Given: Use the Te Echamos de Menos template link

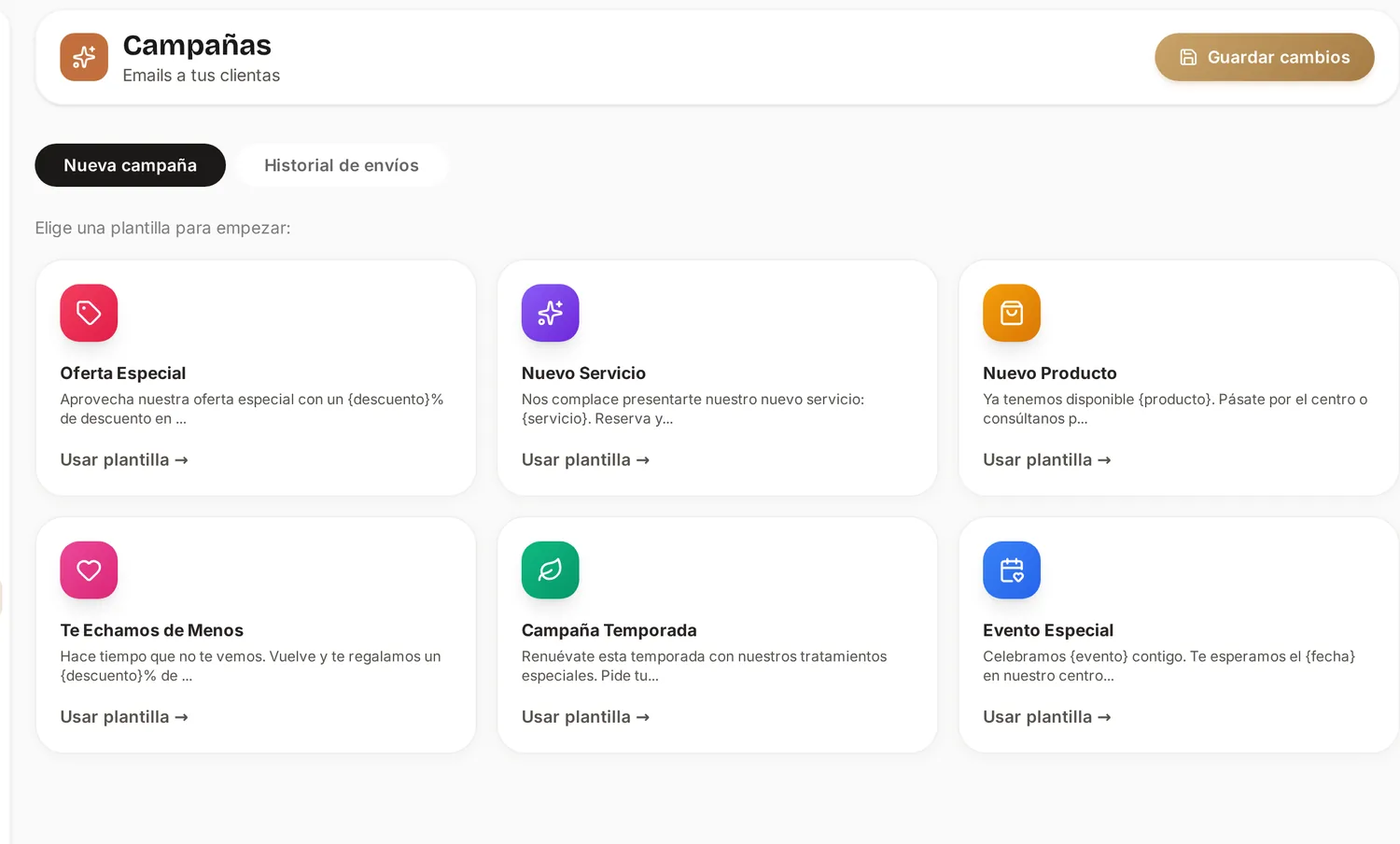Looking at the screenshot, I should pos(124,717).
